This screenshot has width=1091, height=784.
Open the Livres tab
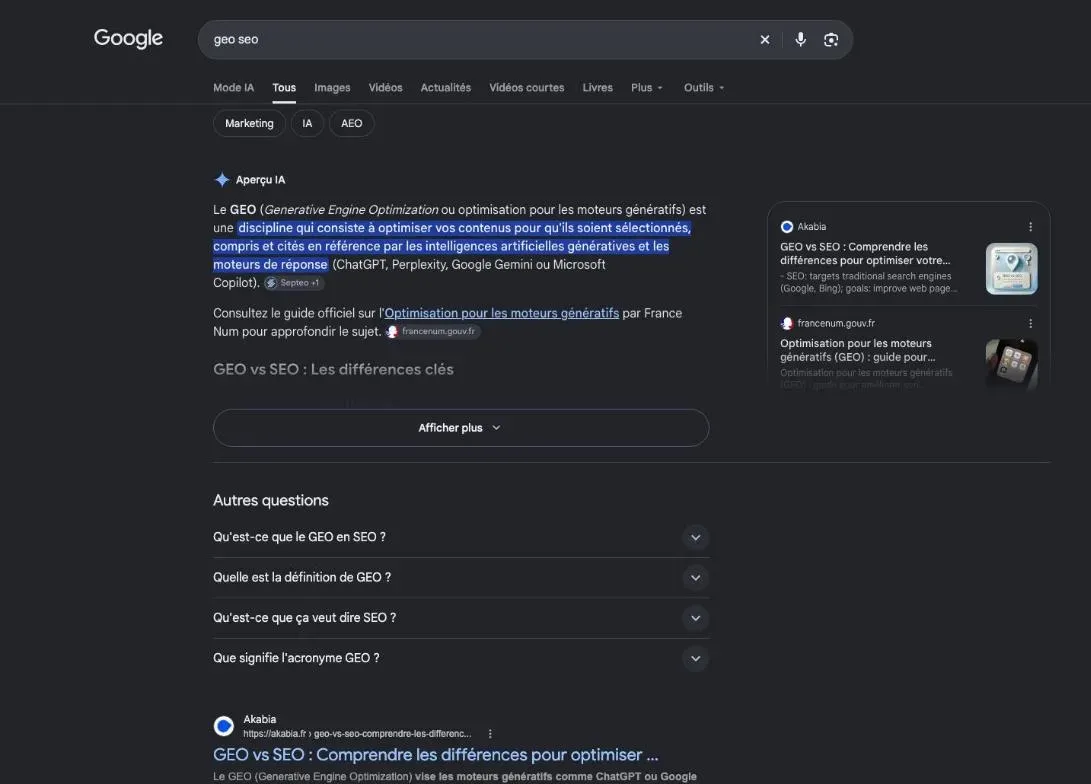click(598, 88)
